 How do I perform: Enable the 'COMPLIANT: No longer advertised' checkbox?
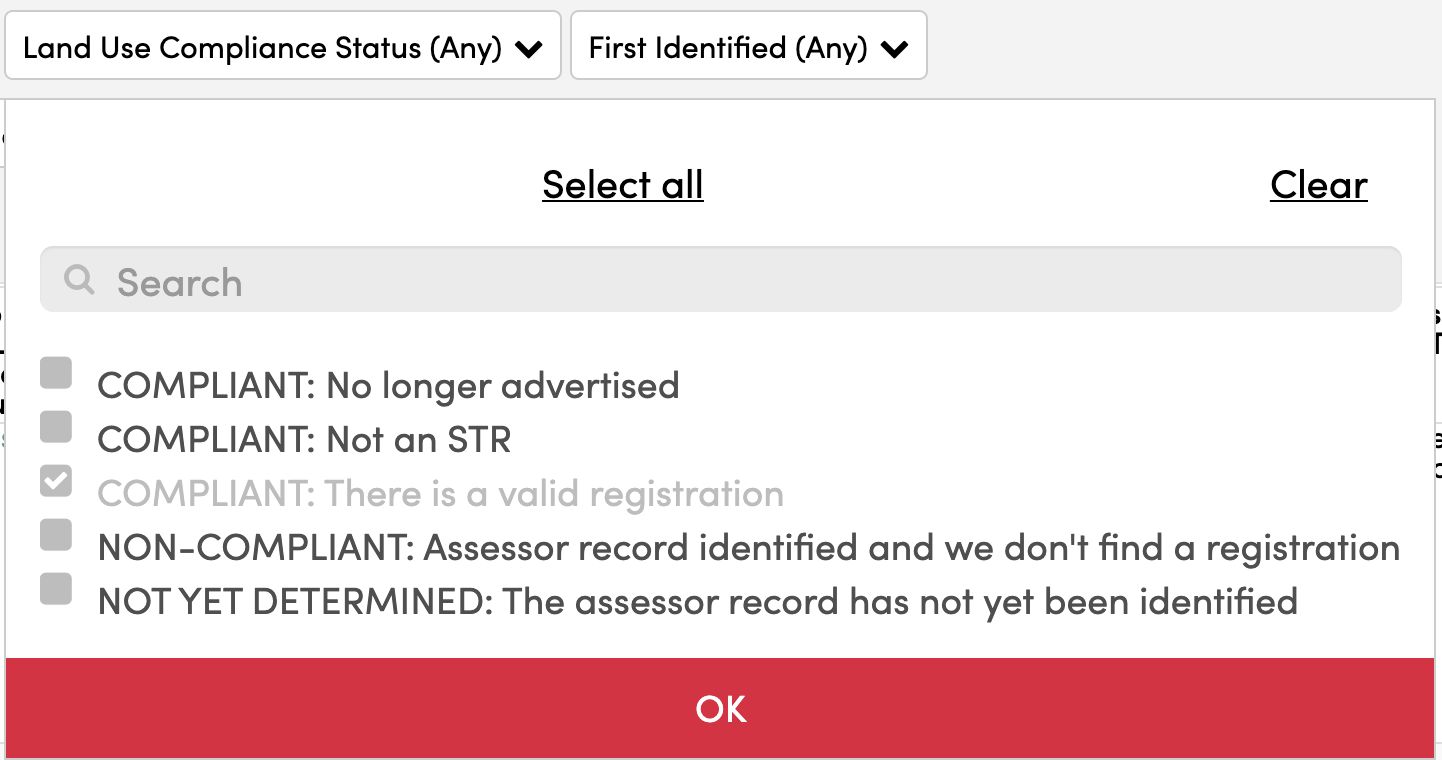coord(55,373)
